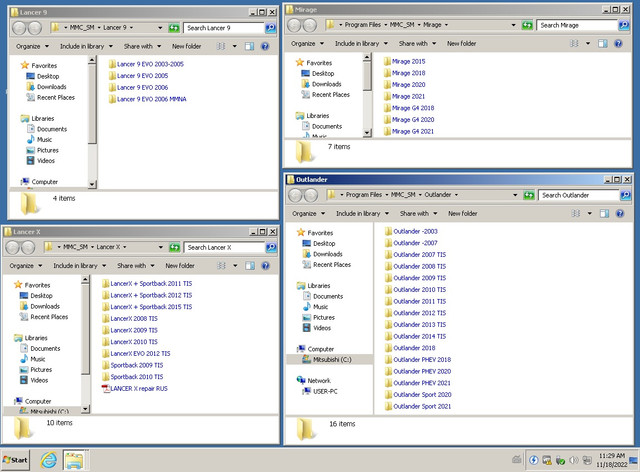Click the Lancer X sidebar scrollbar up arrow
Image resolution: width=640 pixels, height=472 pixels.
85,279
